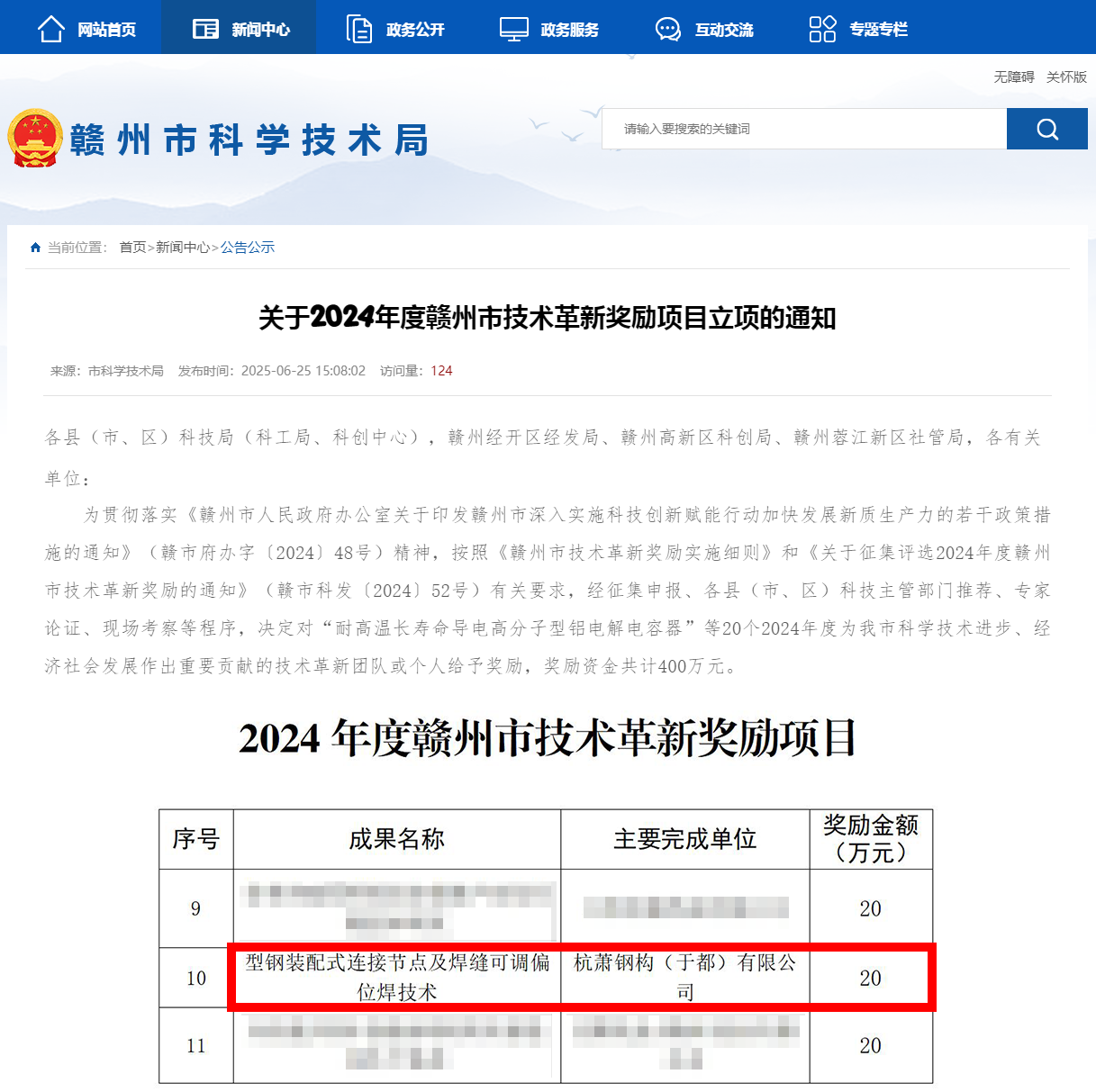The width and height of the screenshot is (1096, 1092).
Task: Select the 互动交流 menu item
Action: 724,30
